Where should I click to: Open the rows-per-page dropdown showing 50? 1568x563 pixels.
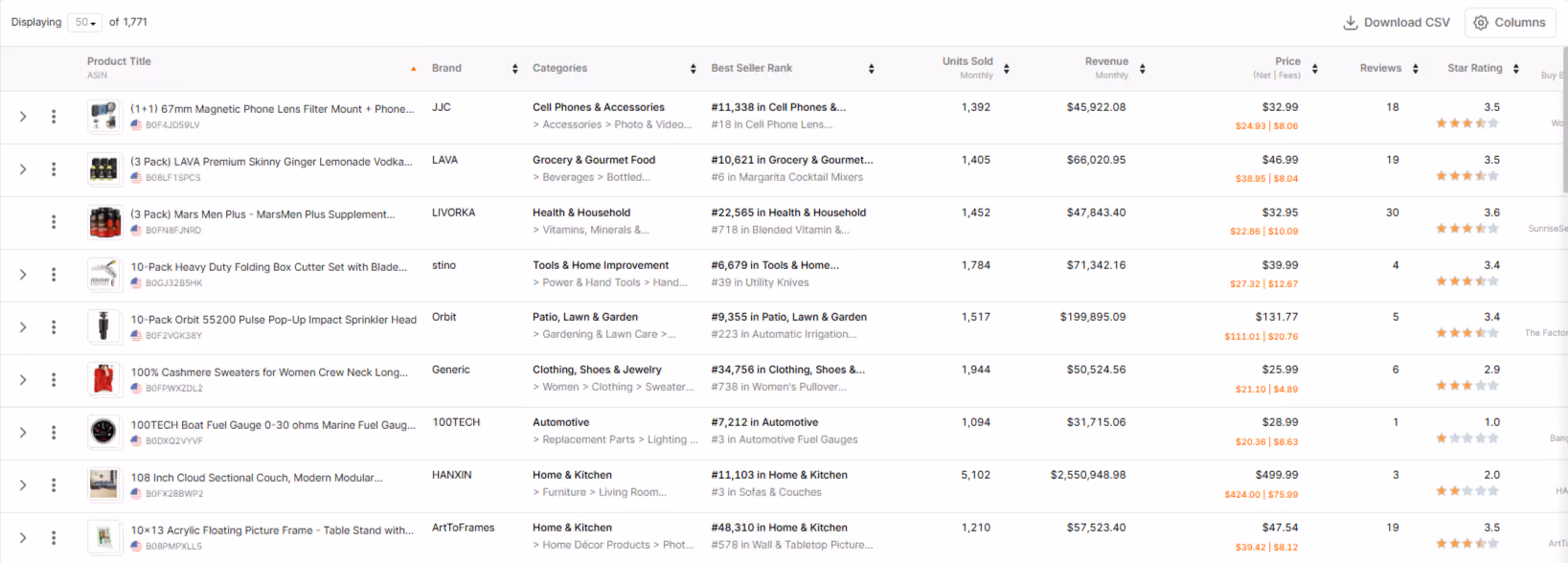pyautogui.click(x=84, y=22)
